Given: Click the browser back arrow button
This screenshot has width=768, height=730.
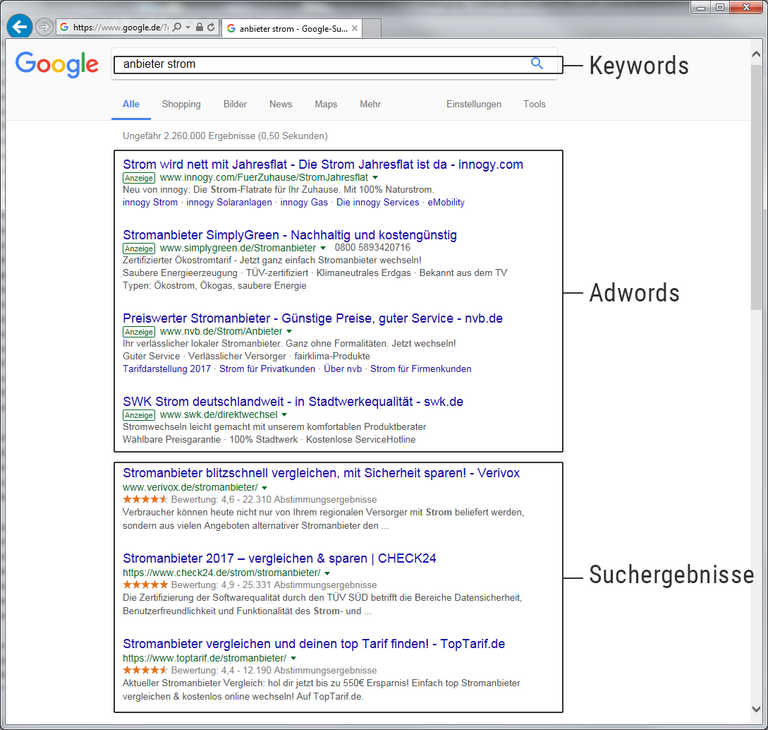Looking at the screenshot, I should [x=19, y=27].
